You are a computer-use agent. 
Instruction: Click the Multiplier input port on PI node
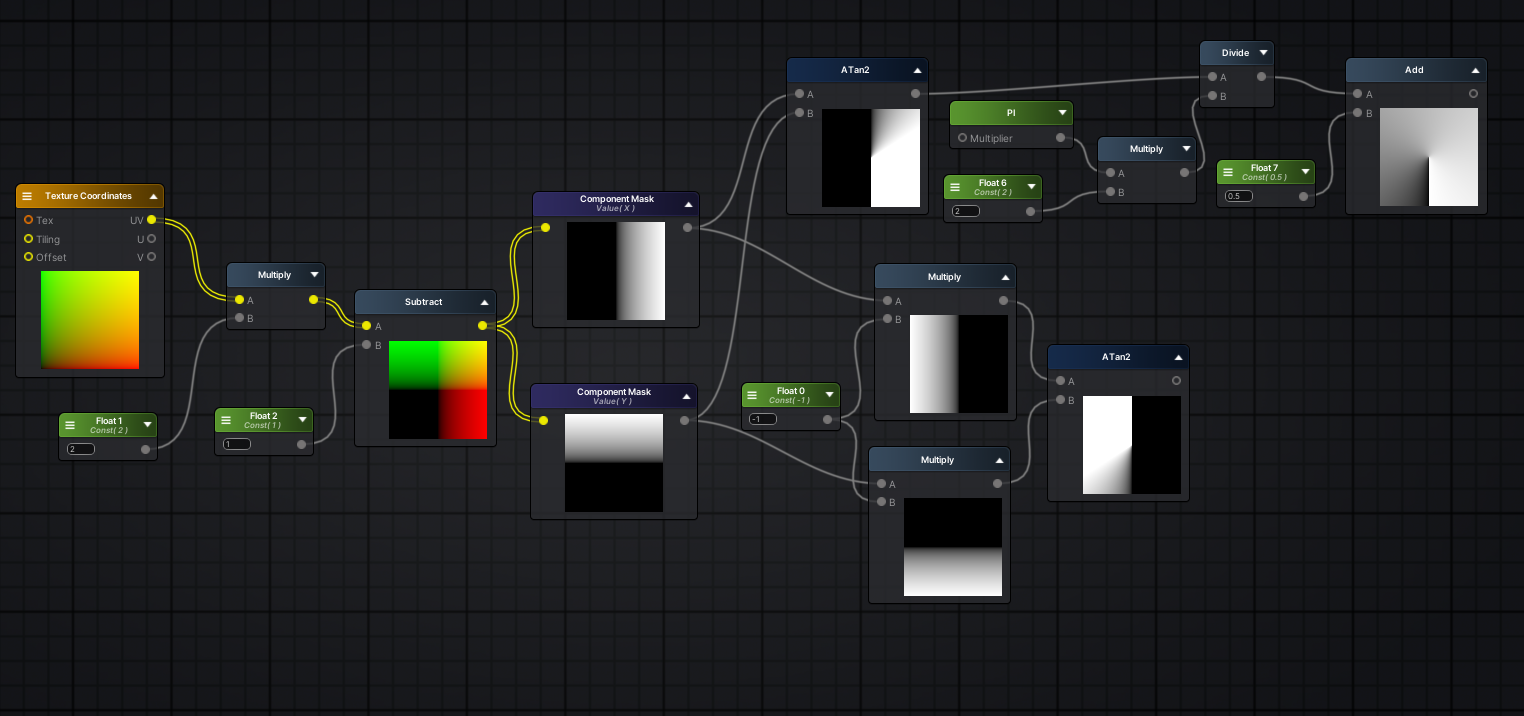coord(962,138)
